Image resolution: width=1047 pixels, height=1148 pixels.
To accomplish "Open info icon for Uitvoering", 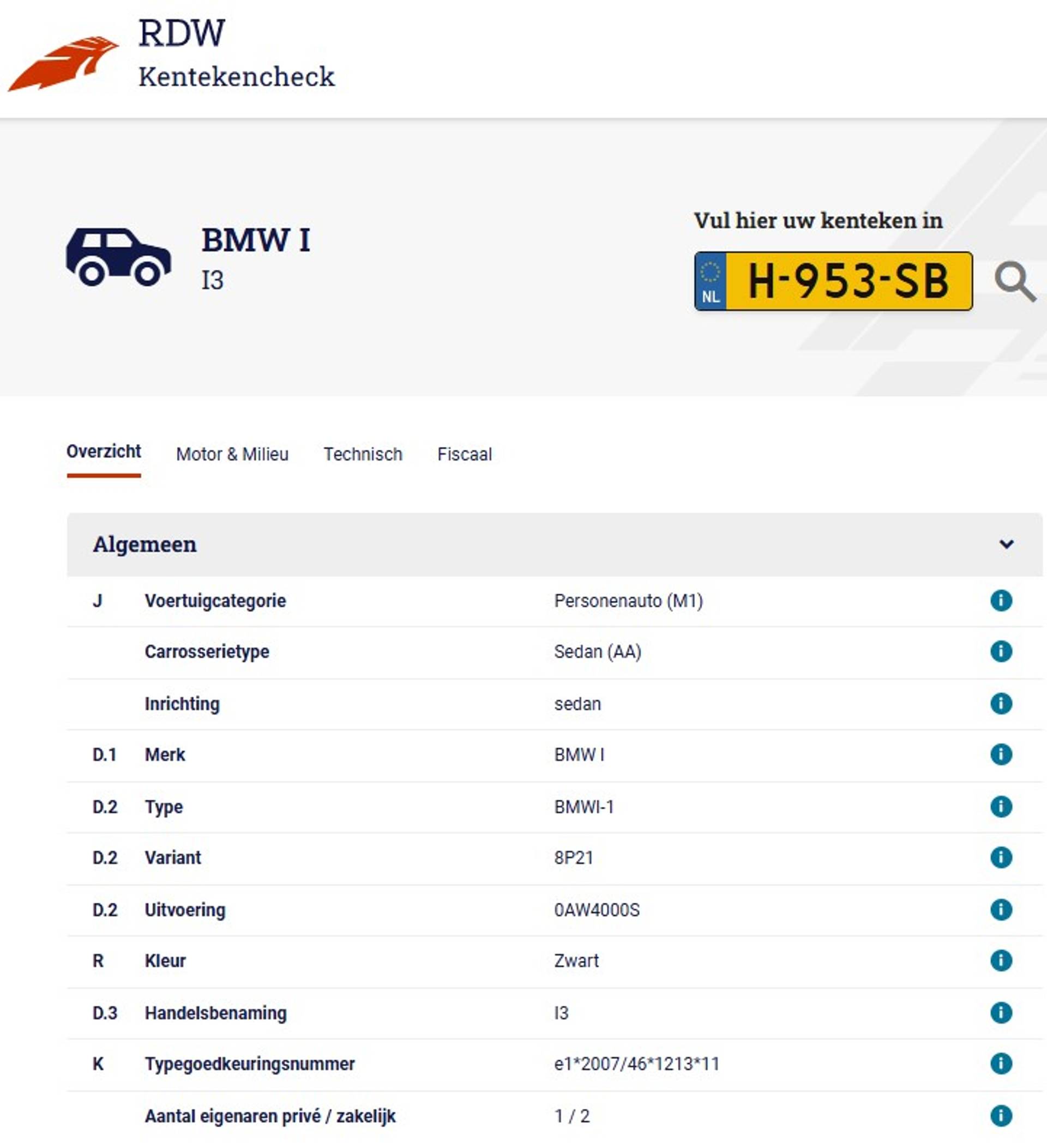I will click(1001, 909).
